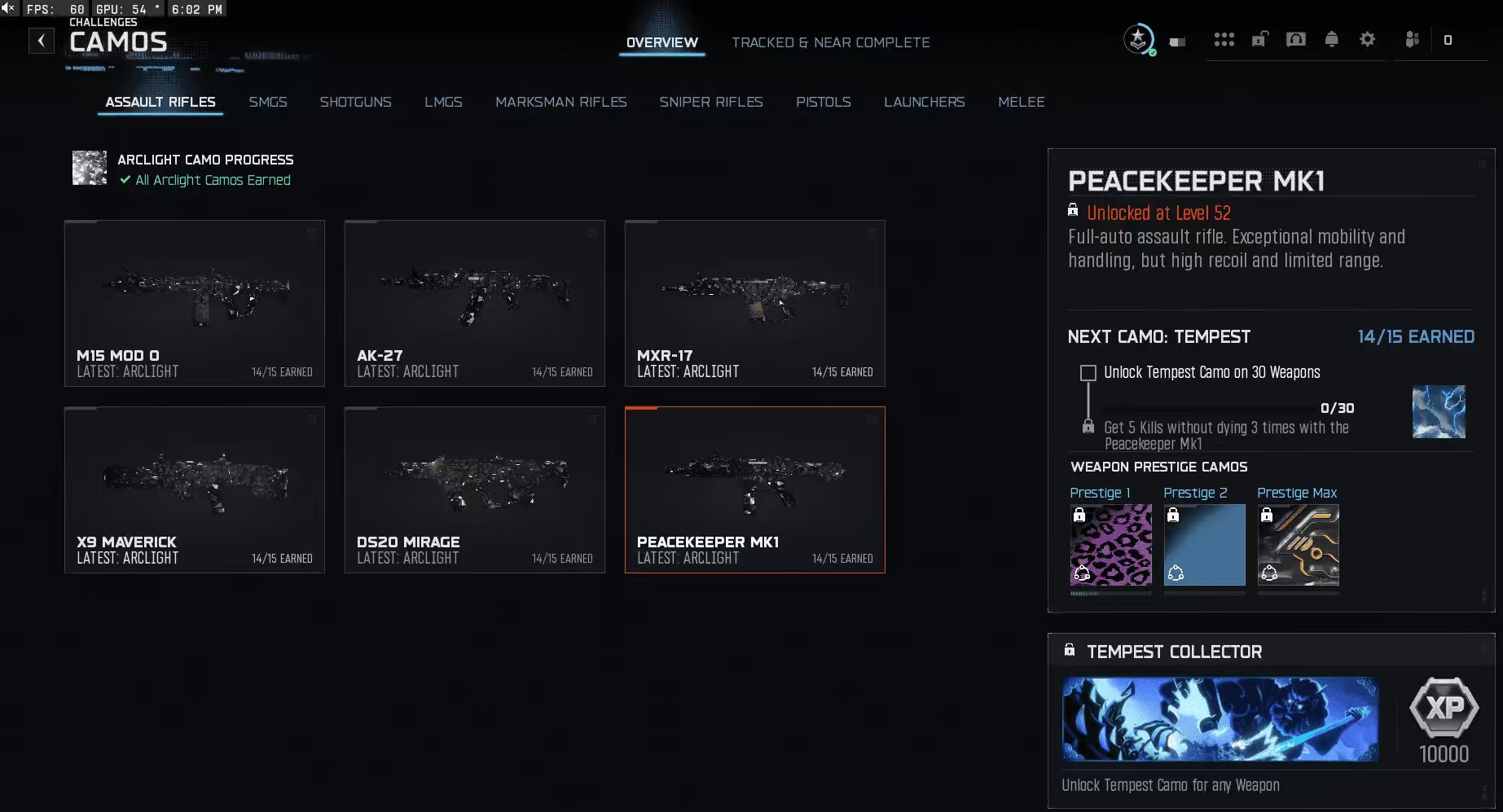Viewport: 1503px width, 812px height.
Task: Open notifications bell icon
Action: (x=1331, y=39)
